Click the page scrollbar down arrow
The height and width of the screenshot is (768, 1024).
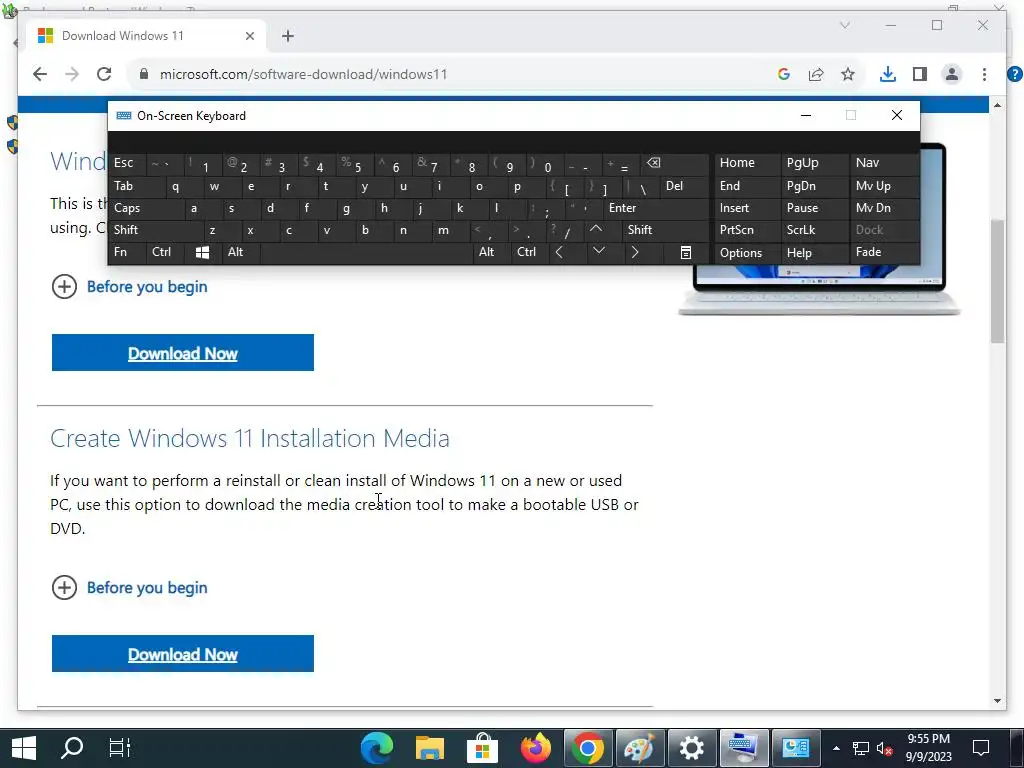tap(997, 701)
